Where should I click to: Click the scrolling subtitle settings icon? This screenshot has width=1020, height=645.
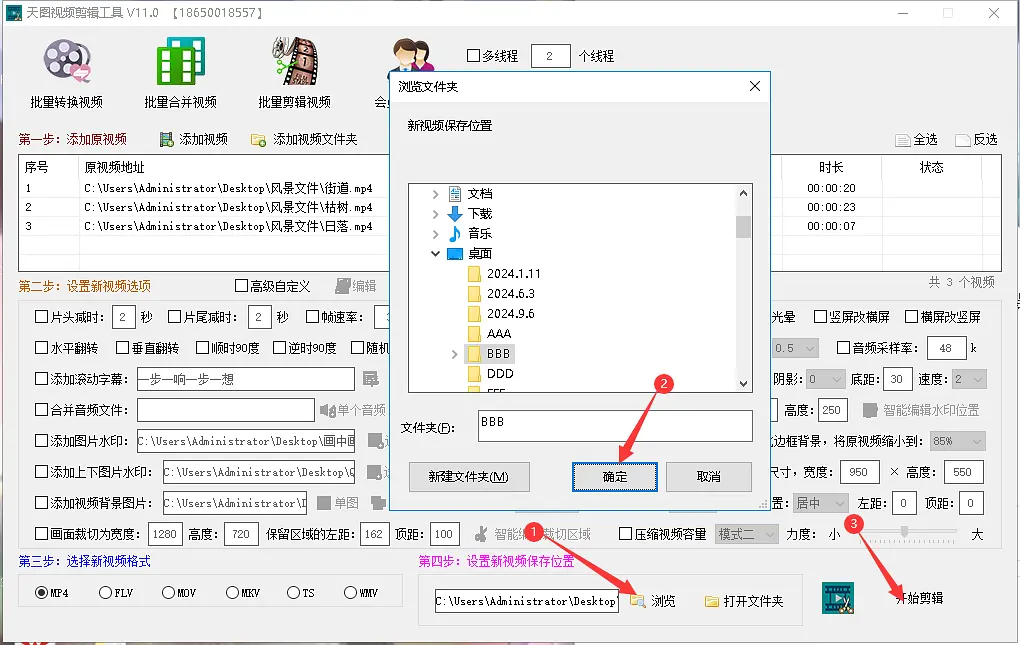[x=370, y=378]
